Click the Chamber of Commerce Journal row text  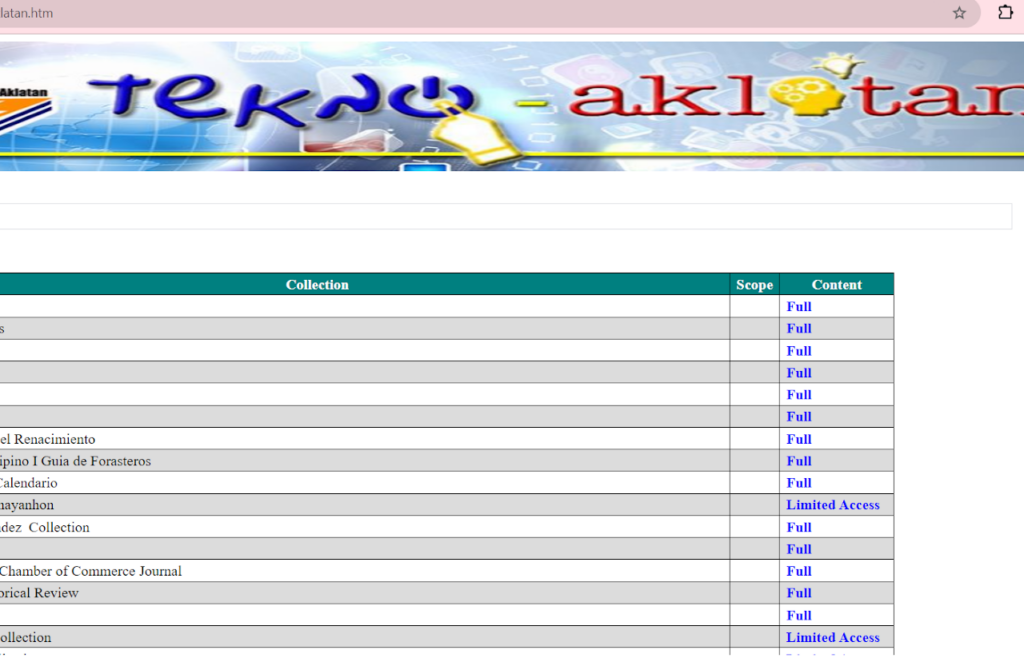(90, 571)
